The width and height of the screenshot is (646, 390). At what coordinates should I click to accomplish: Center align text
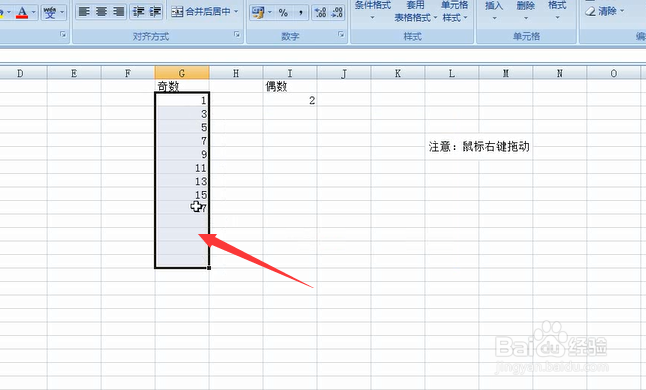(x=101, y=12)
